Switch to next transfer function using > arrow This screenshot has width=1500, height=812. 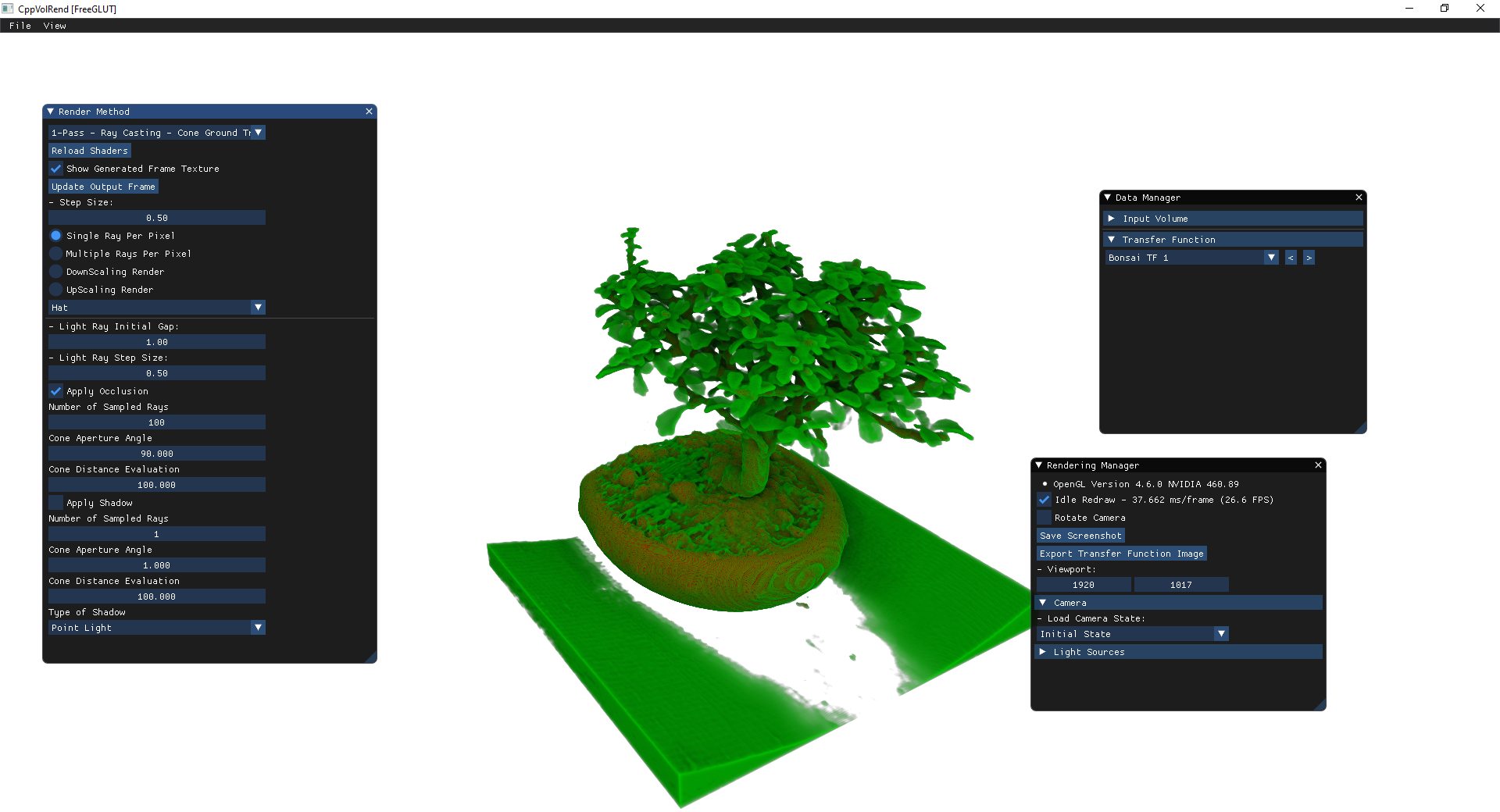(1309, 257)
